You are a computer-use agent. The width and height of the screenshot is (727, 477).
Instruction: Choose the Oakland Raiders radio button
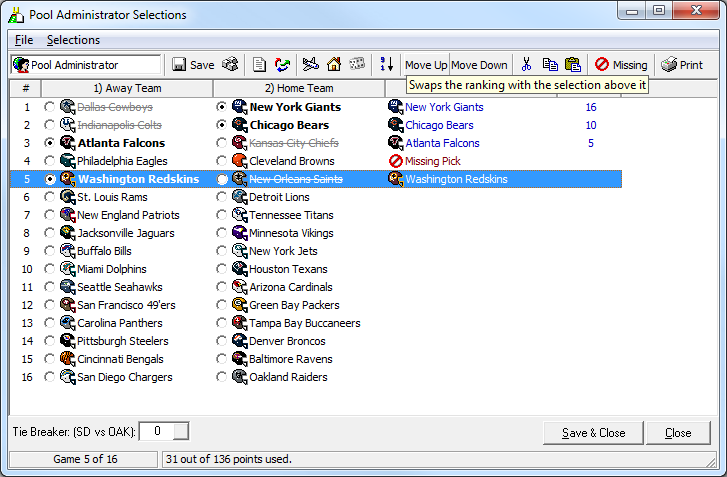pos(222,377)
